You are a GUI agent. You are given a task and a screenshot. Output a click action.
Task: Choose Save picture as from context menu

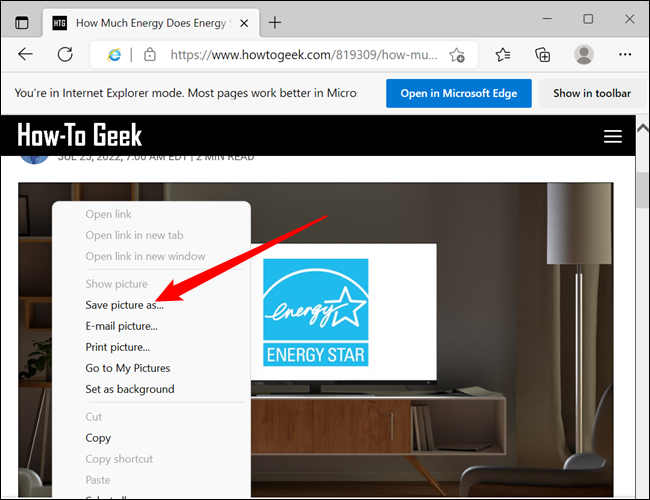tap(124, 305)
